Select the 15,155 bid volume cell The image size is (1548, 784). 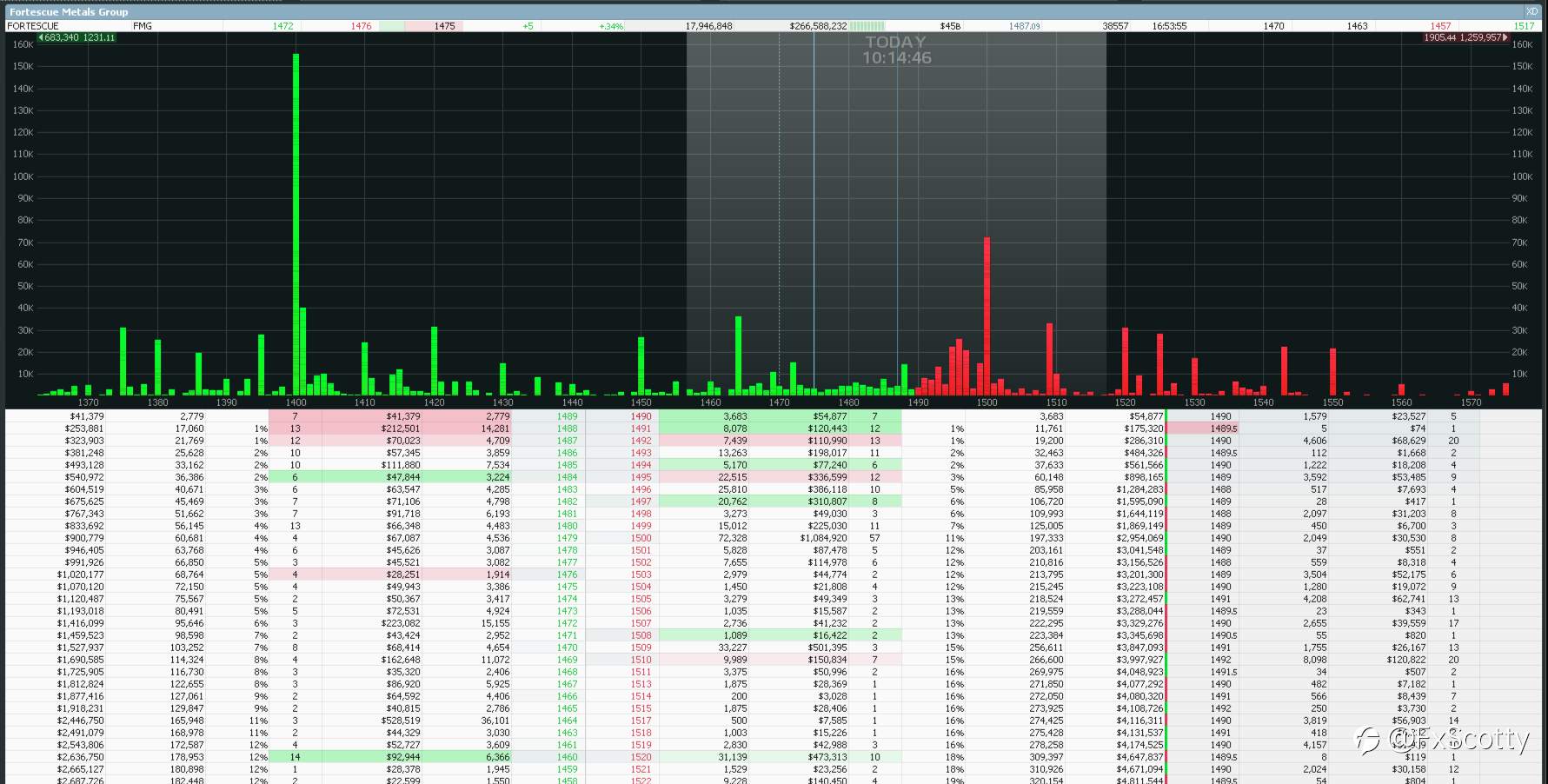click(x=495, y=623)
